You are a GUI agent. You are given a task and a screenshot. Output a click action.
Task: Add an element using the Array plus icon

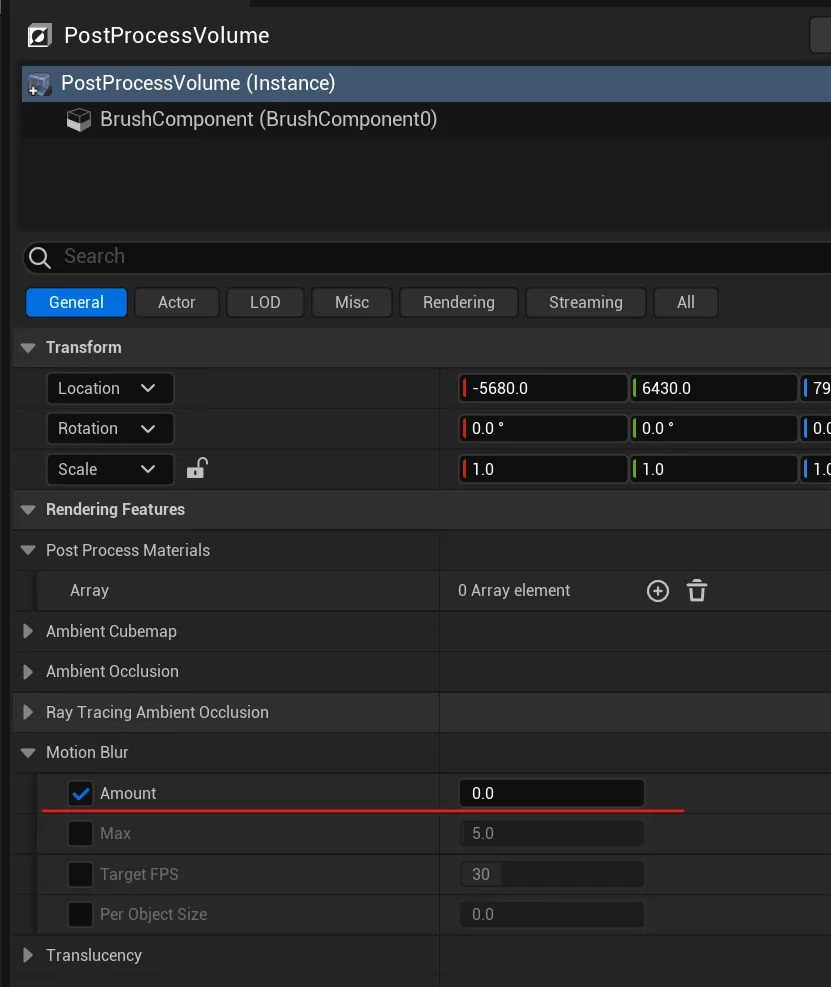tap(657, 591)
